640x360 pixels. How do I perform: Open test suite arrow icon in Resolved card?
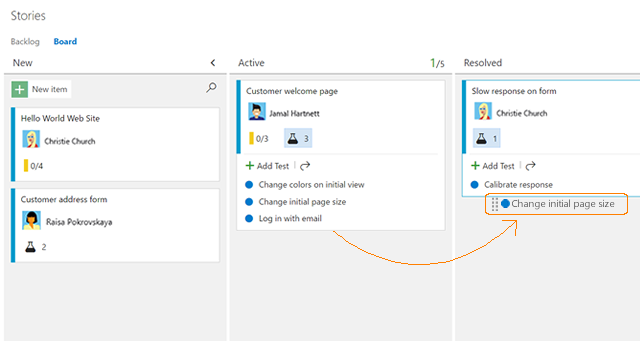(x=530, y=166)
